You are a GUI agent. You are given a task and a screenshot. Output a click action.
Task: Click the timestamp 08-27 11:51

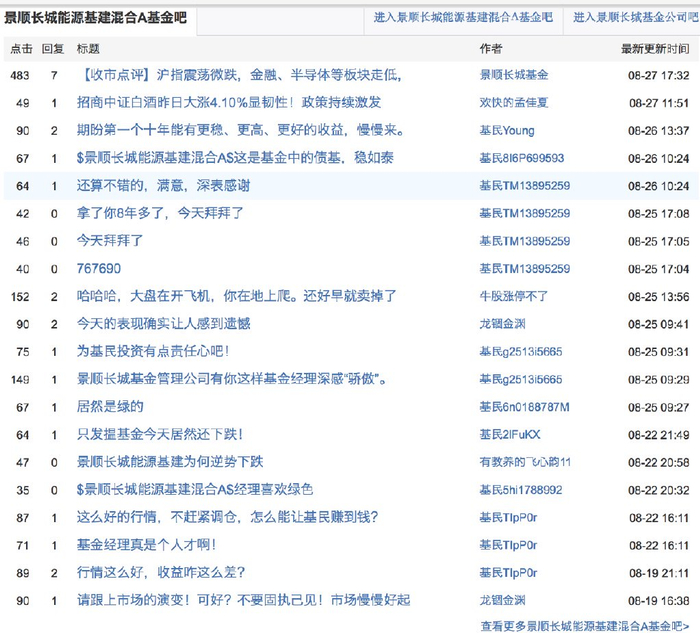pyautogui.click(x=659, y=103)
